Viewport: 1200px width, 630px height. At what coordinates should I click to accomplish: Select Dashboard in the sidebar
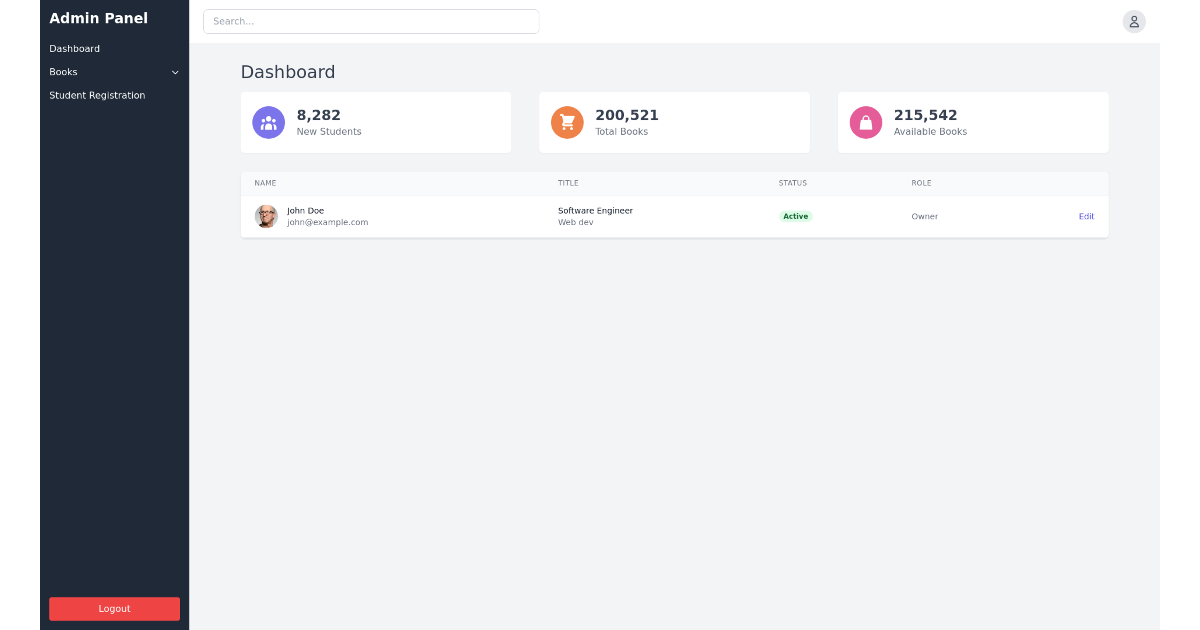(x=74, y=48)
